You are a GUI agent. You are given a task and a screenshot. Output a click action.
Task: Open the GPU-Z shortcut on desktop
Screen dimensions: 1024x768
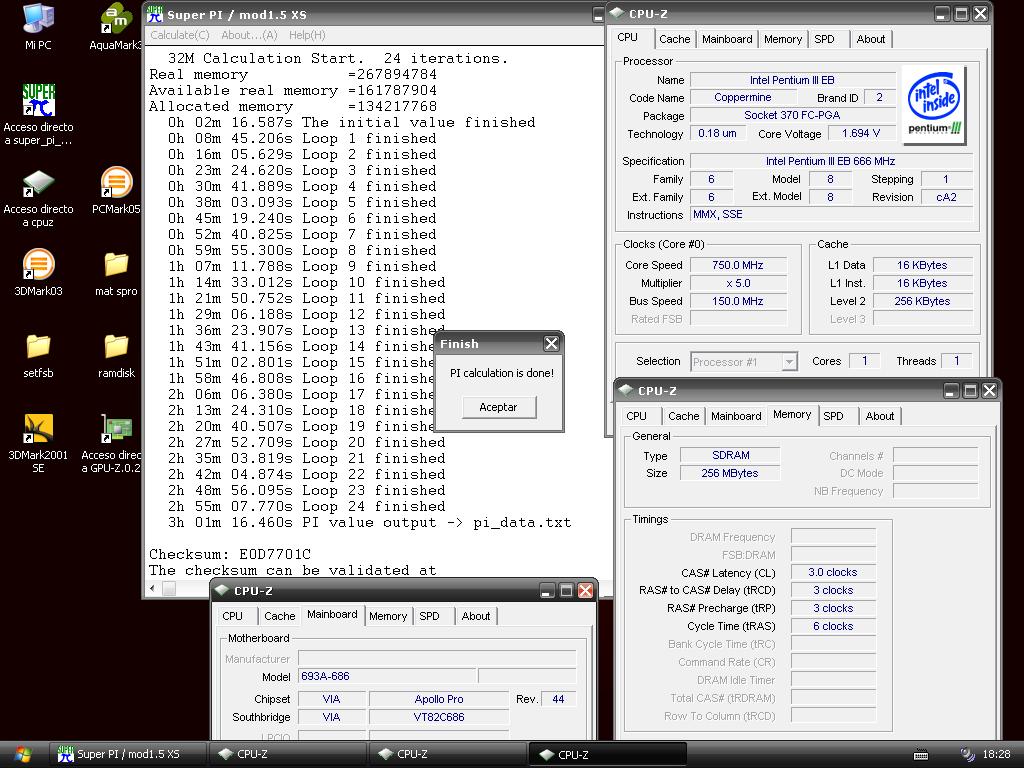[112, 443]
